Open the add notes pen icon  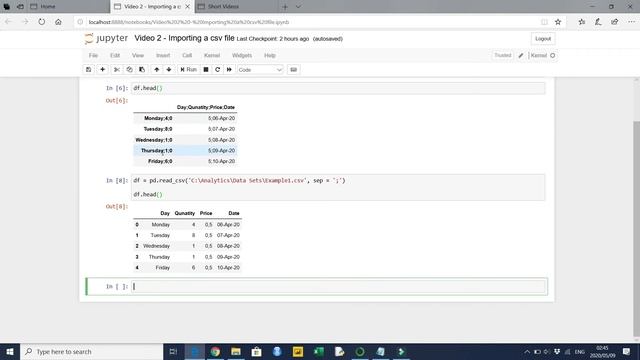click(598, 22)
